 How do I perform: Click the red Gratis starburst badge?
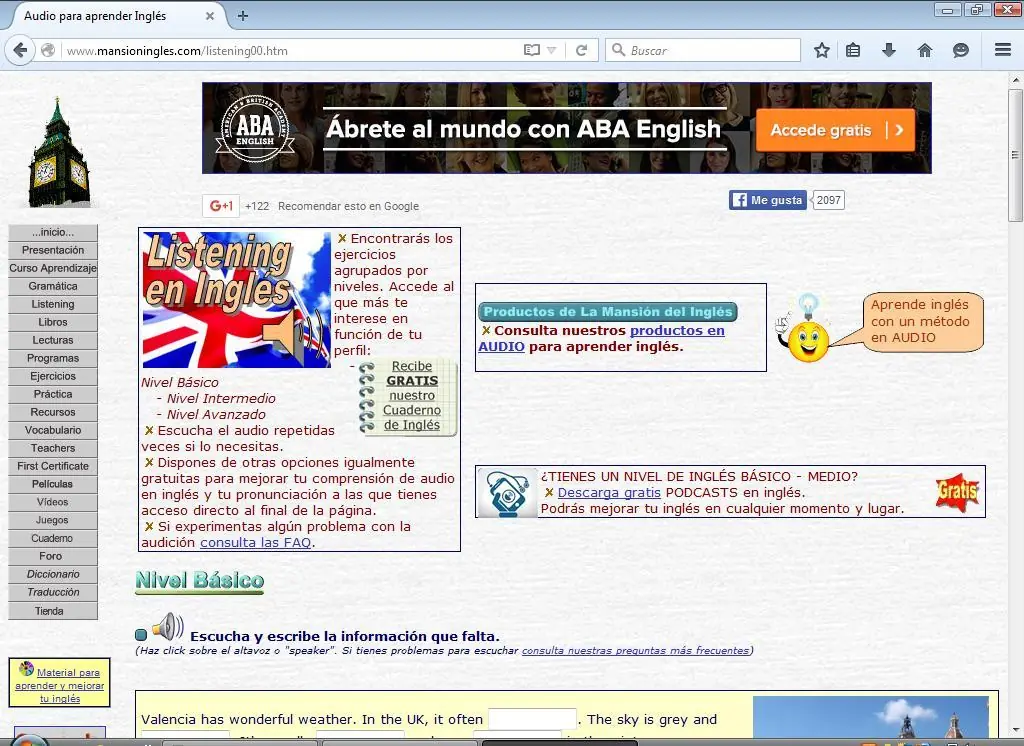click(x=957, y=492)
